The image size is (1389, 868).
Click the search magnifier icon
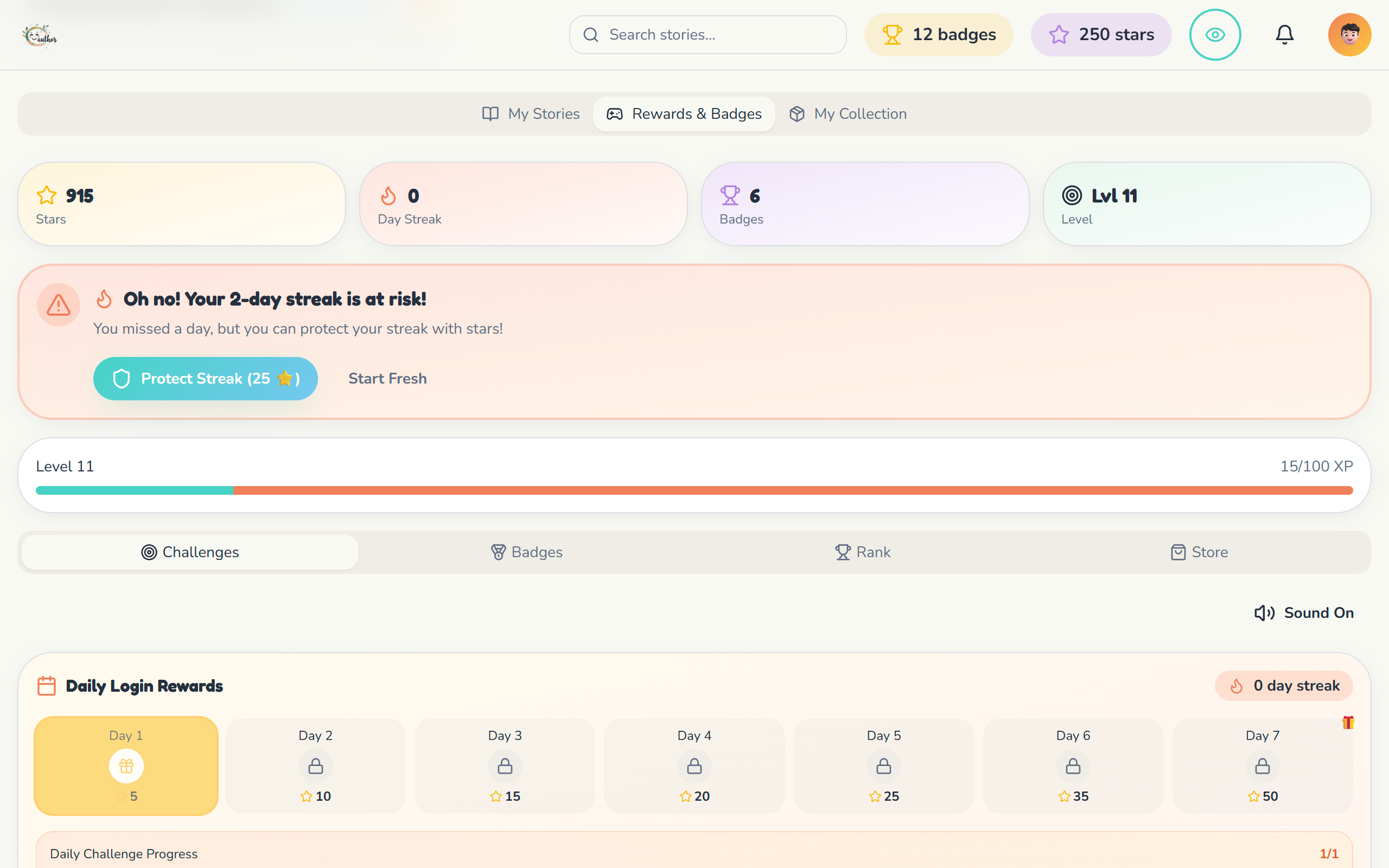[591, 35]
